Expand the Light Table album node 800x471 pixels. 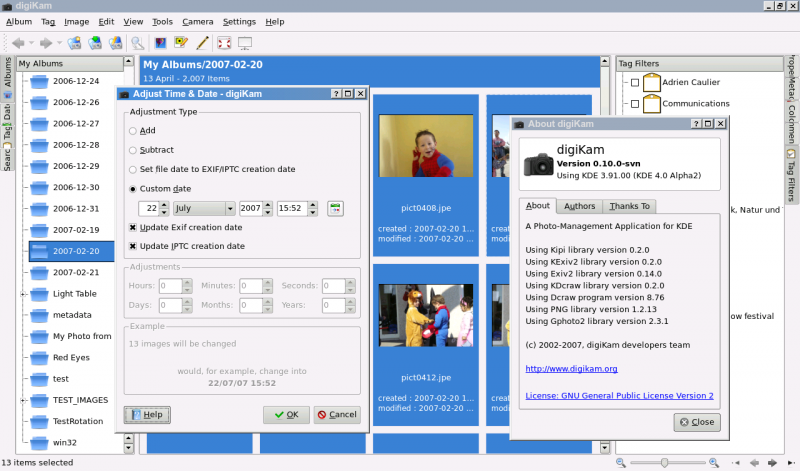[x=22, y=294]
